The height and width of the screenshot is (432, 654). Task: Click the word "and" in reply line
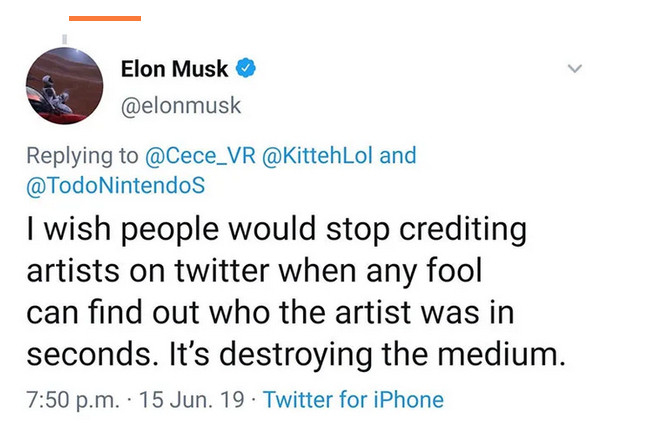(x=398, y=156)
